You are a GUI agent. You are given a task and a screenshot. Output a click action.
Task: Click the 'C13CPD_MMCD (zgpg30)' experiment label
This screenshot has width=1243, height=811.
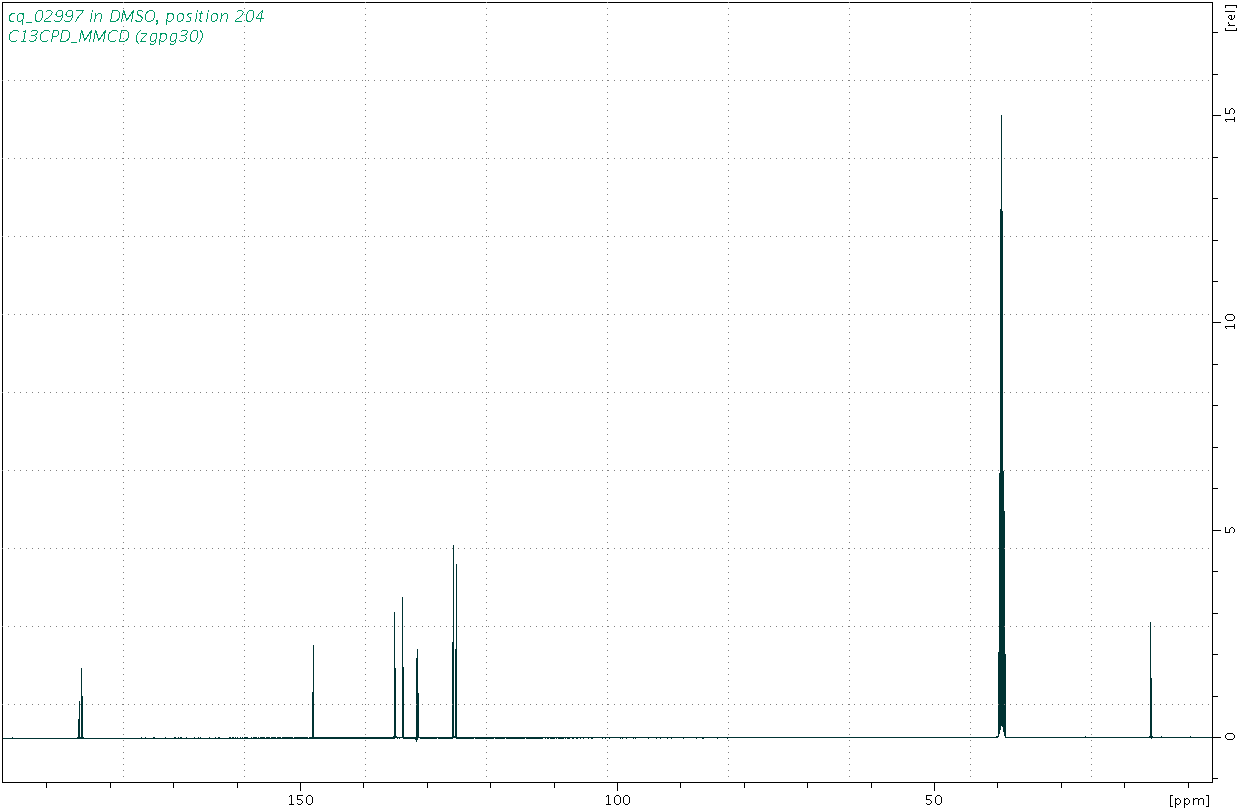(106, 36)
